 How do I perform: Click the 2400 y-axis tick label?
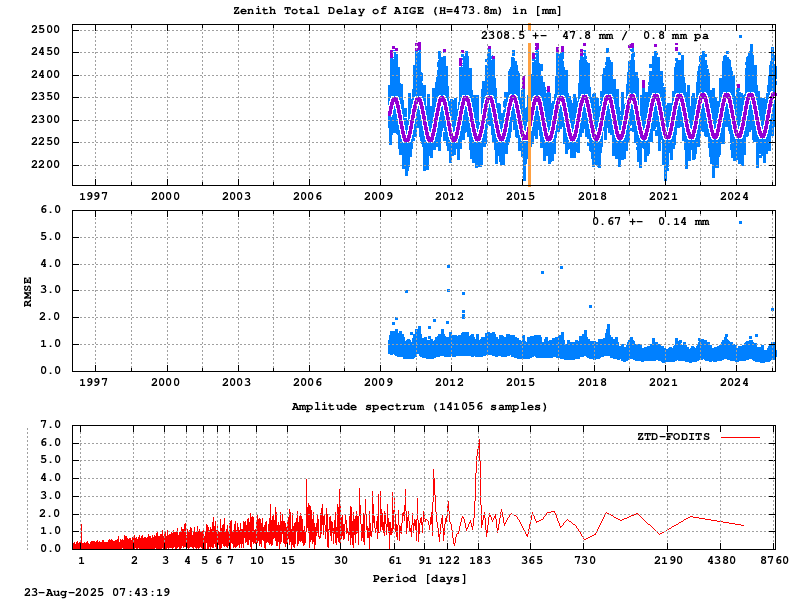(x=45, y=74)
